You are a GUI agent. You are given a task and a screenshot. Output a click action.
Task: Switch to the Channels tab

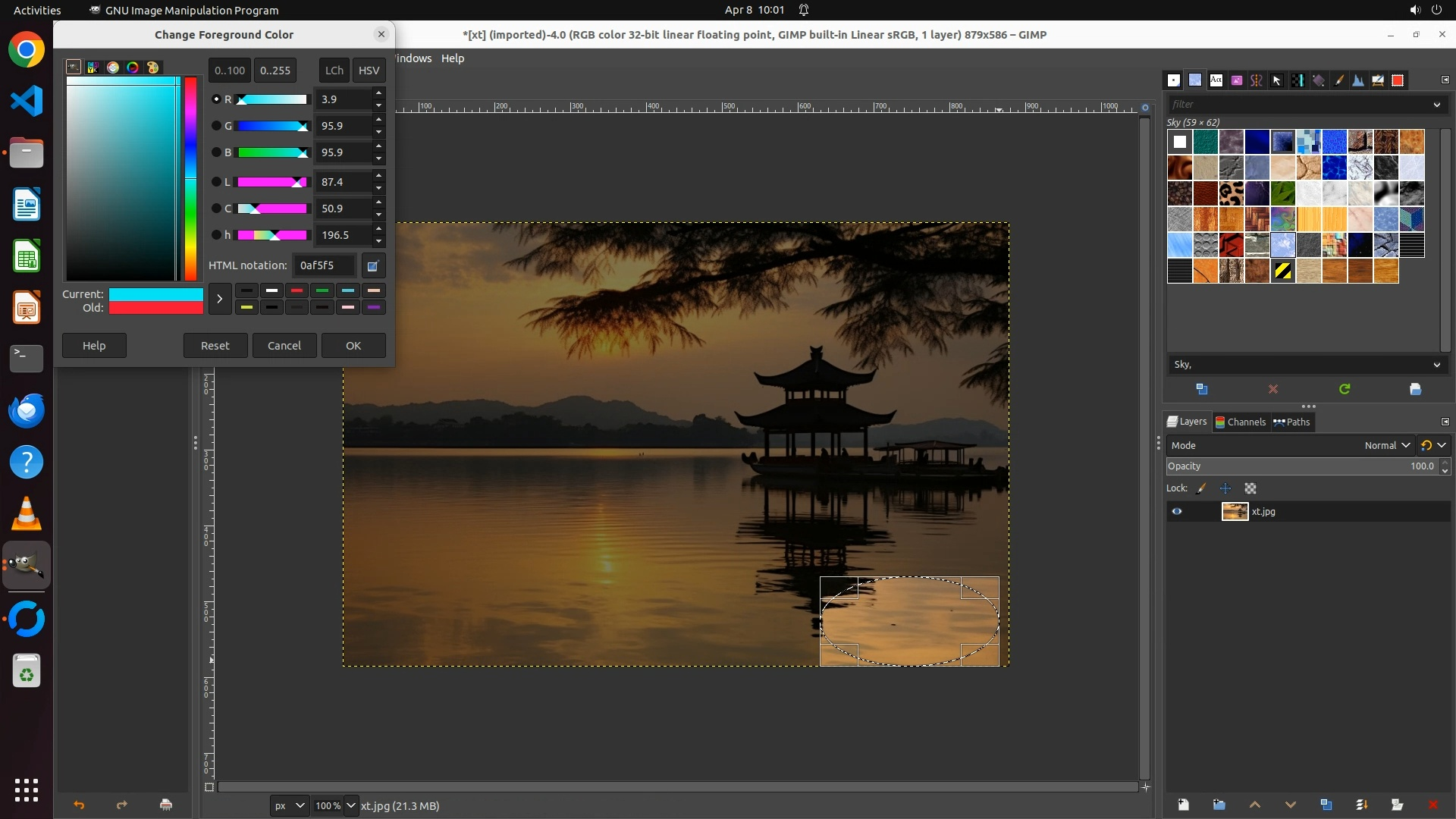pyautogui.click(x=1241, y=422)
